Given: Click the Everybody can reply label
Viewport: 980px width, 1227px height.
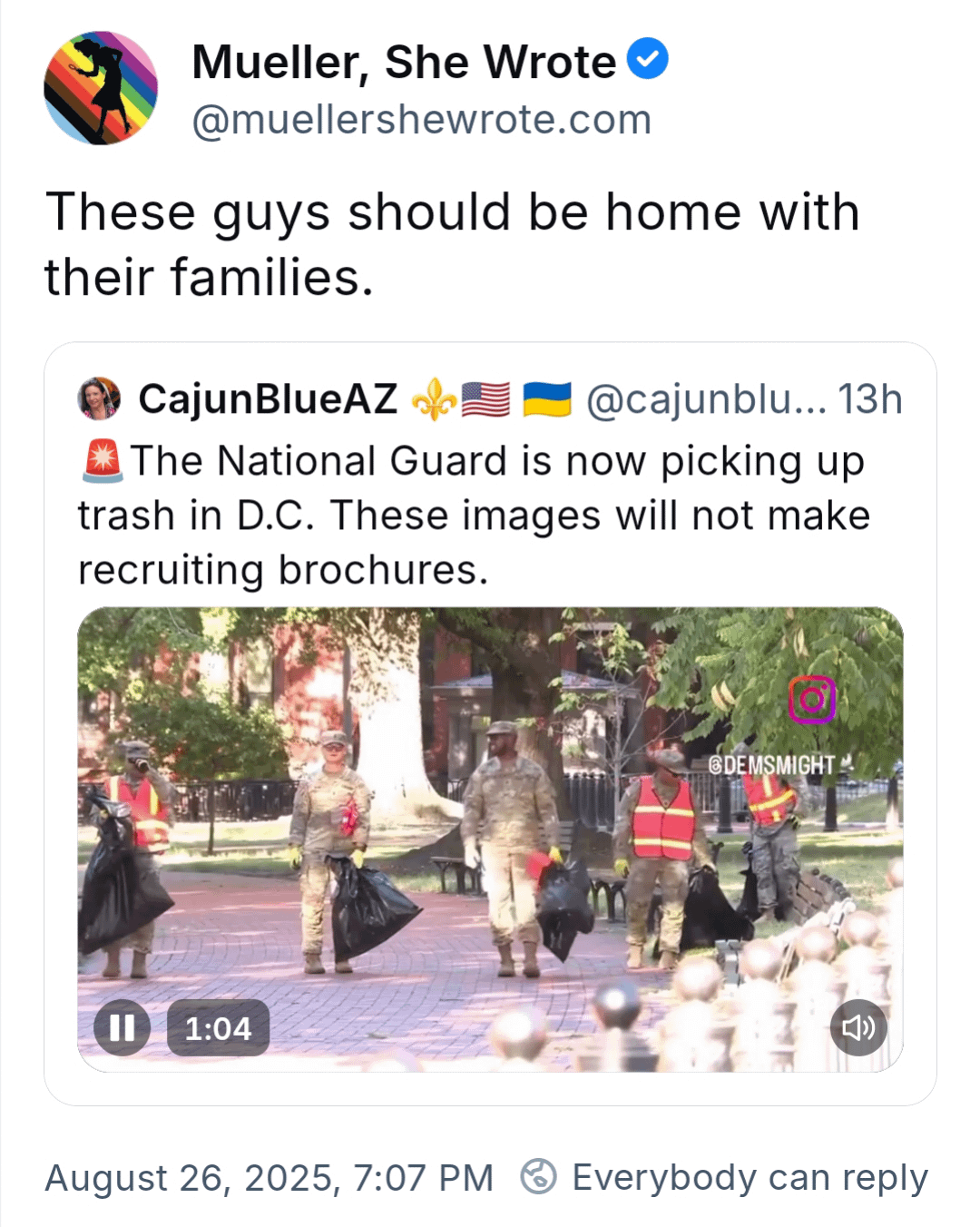Looking at the screenshot, I should click(750, 1178).
